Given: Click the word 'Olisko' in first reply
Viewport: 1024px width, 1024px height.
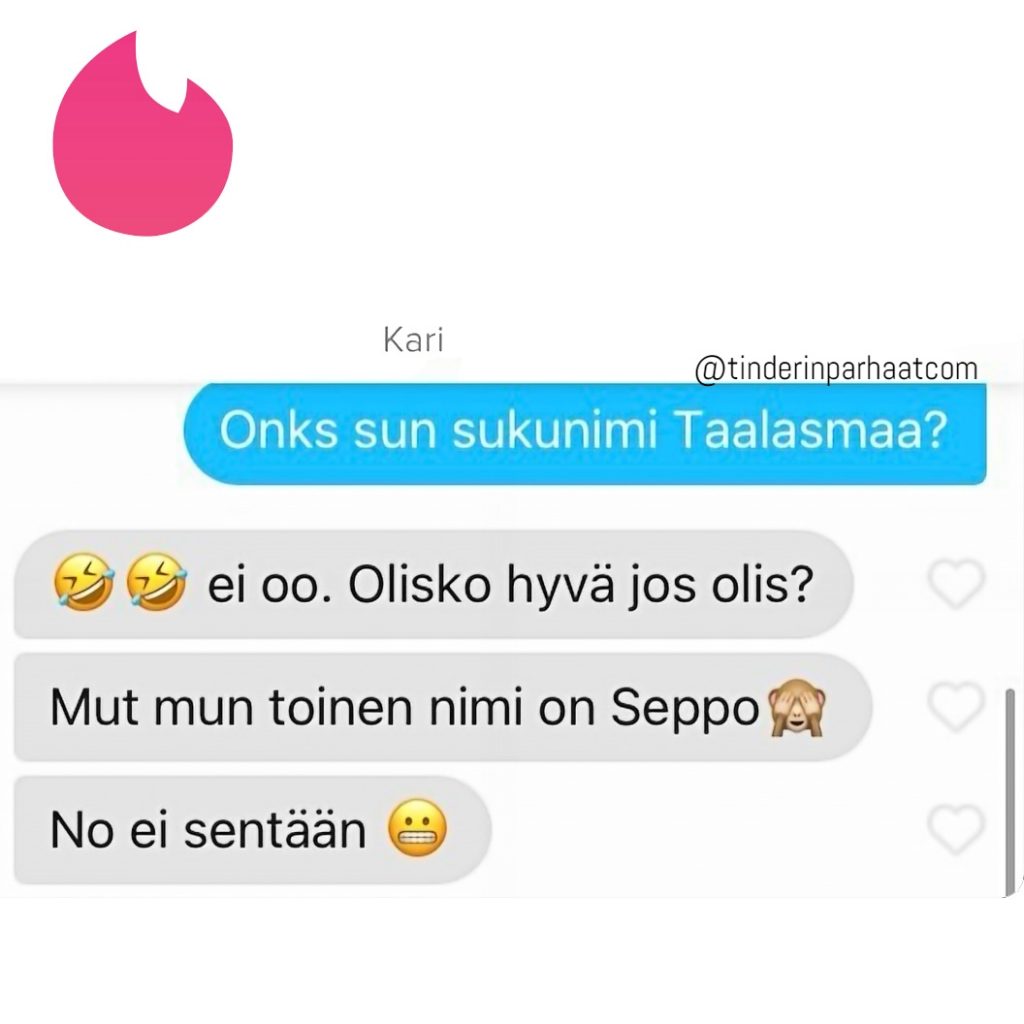Looking at the screenshot, I should click(x=419, y=584).
